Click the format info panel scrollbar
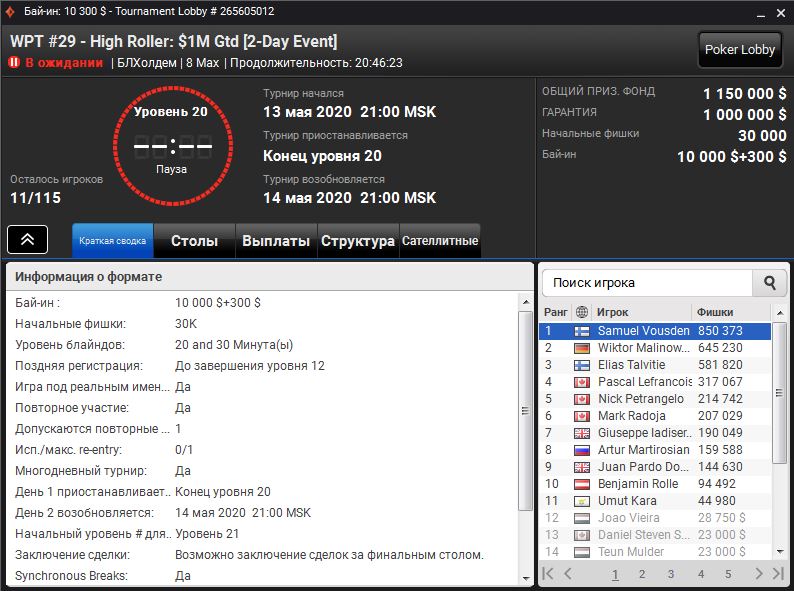Screen dimensions: 794x591 tap(525, 410)
